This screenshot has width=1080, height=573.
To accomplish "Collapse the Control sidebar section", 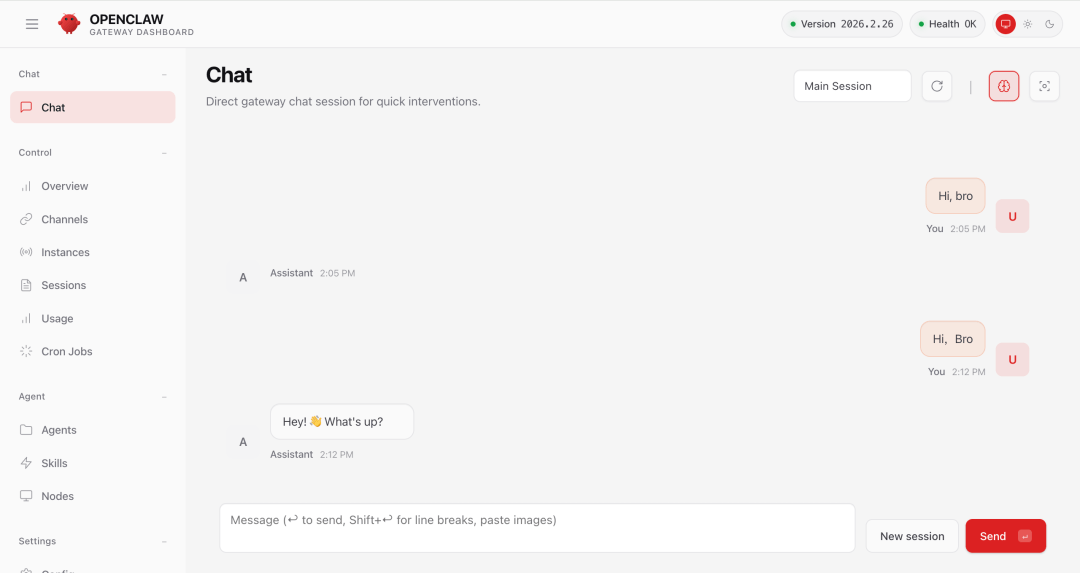I will [164, 153].
